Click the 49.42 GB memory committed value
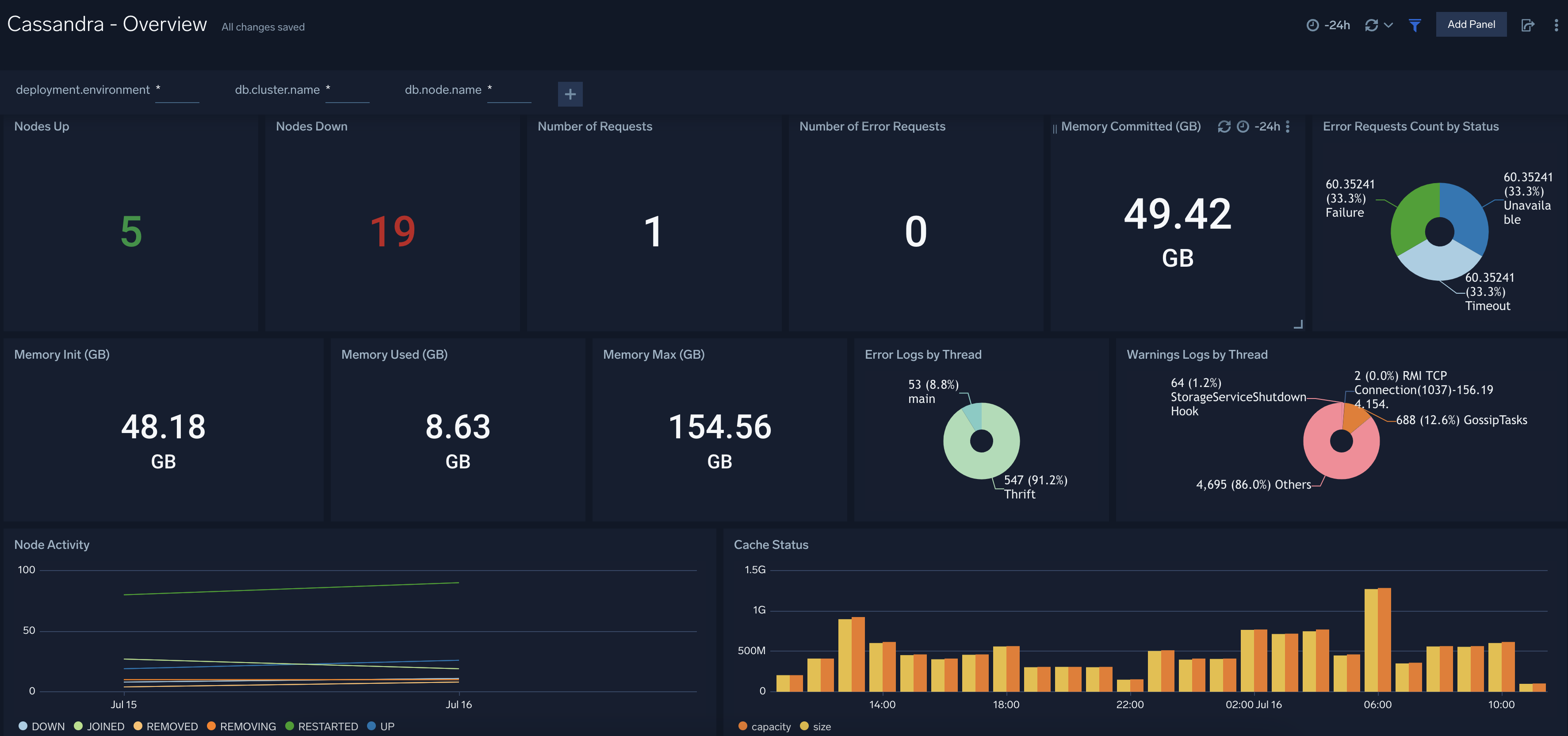Screen dimensions: 1568x736 tap(1177, 231)
